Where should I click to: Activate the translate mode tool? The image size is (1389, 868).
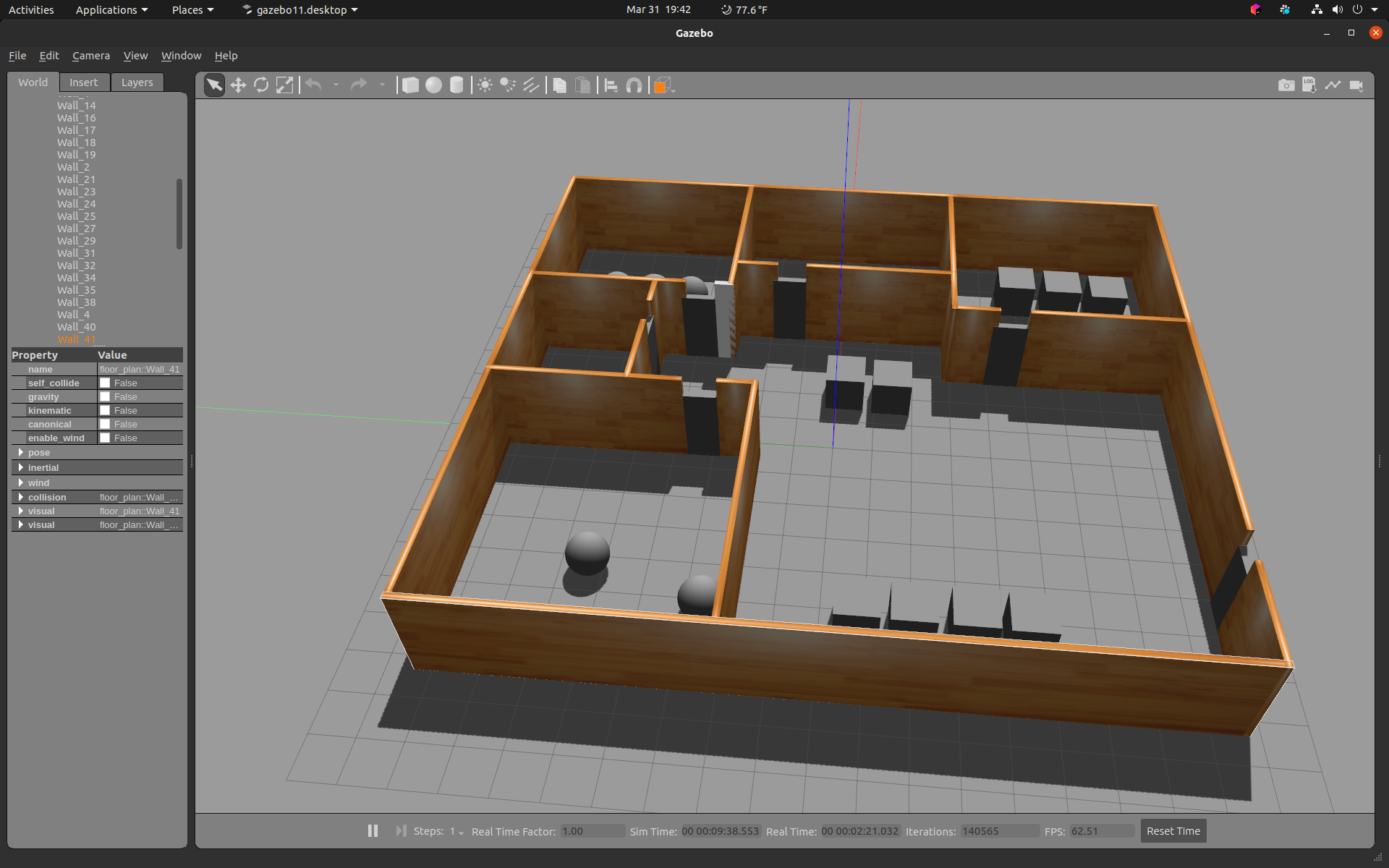[x=238, y=85]
